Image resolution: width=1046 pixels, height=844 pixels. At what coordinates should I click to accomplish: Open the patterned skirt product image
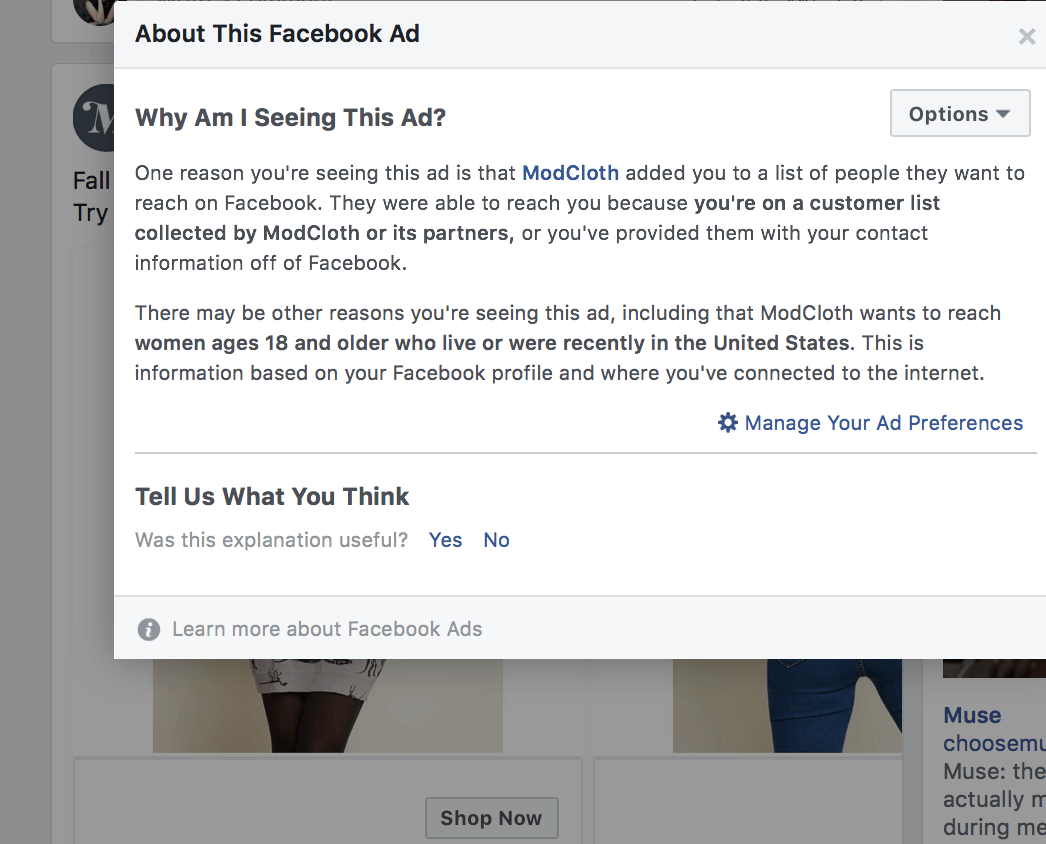coord(328,705)
